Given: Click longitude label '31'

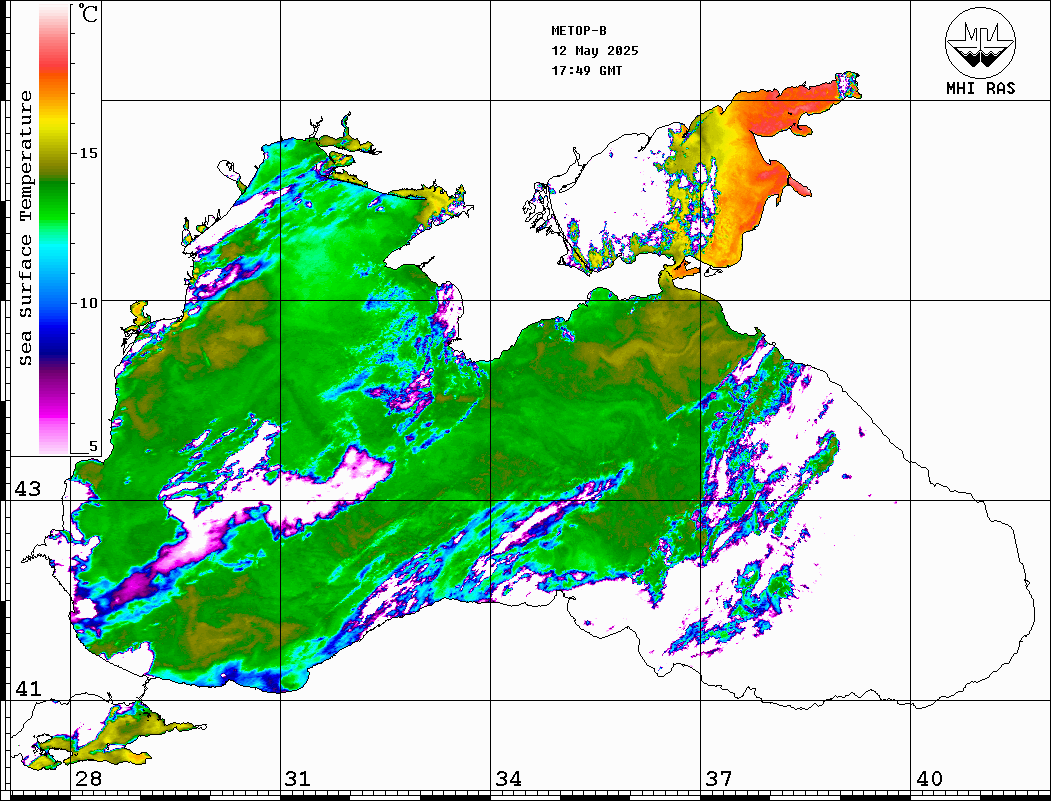Looking at the screenshot, I should pyautogui.click(x=298, y=779).
